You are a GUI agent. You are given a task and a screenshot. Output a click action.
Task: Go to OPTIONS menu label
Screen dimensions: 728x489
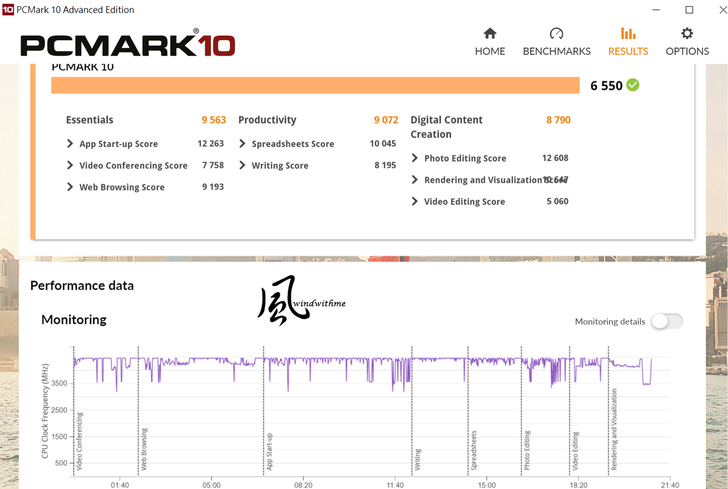coord(687,51)
